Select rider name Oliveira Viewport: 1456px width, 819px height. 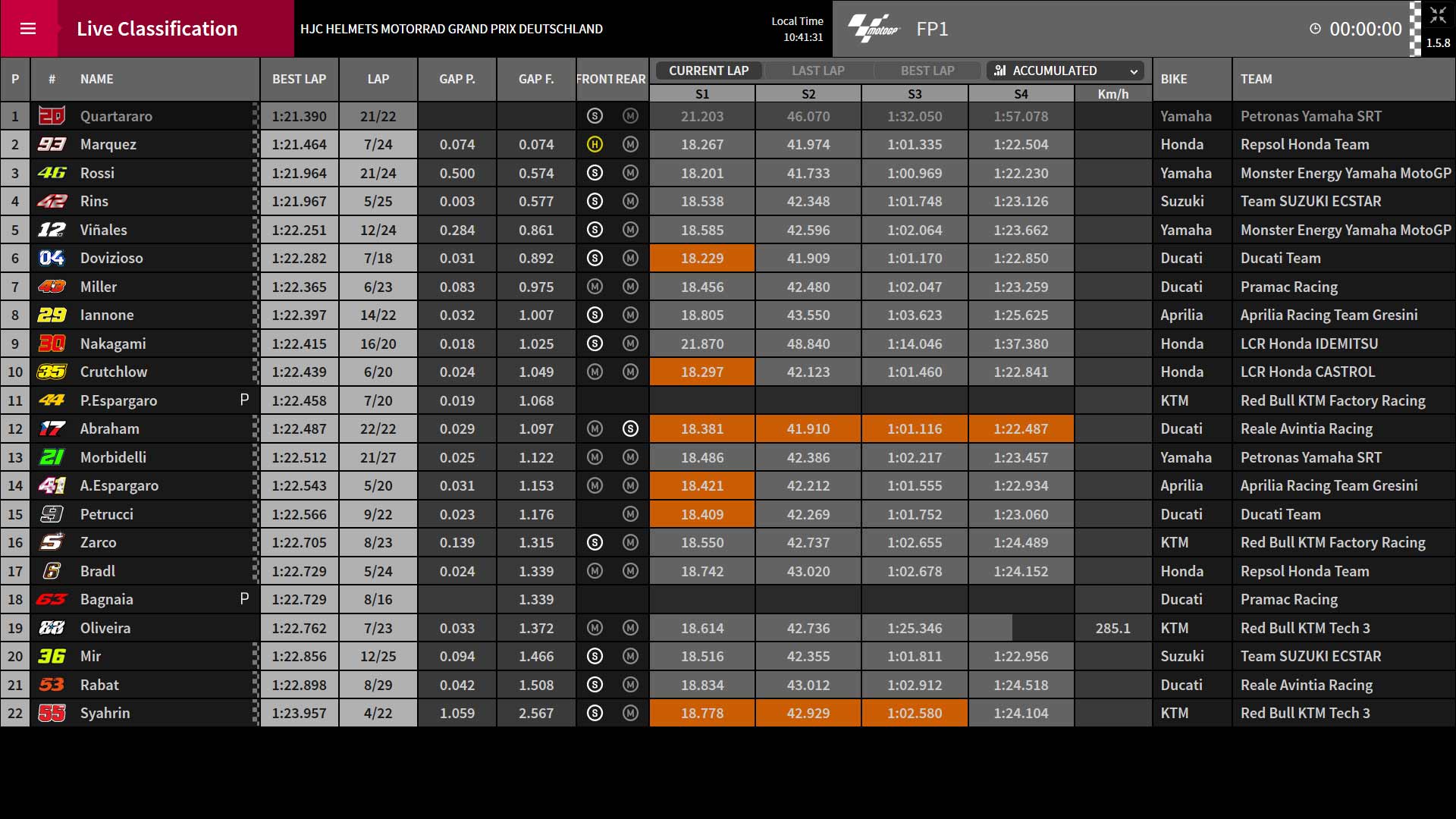pos(105,628)
